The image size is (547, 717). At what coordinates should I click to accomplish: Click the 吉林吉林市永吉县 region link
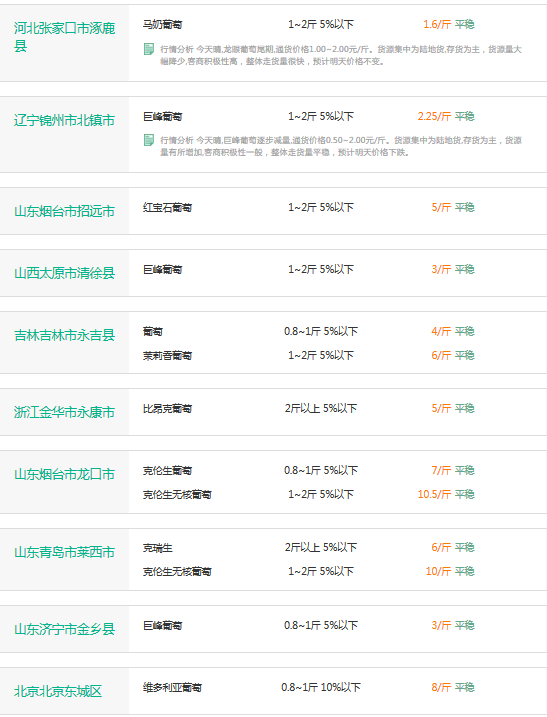pos(64,336)
